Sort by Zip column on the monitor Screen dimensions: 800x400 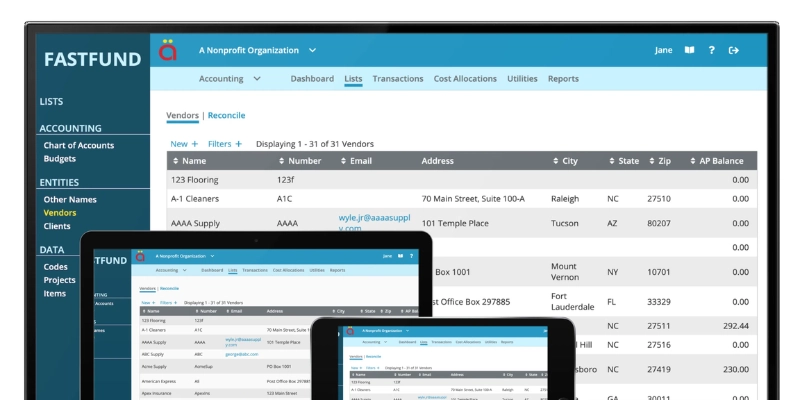[x=660, y=161]
